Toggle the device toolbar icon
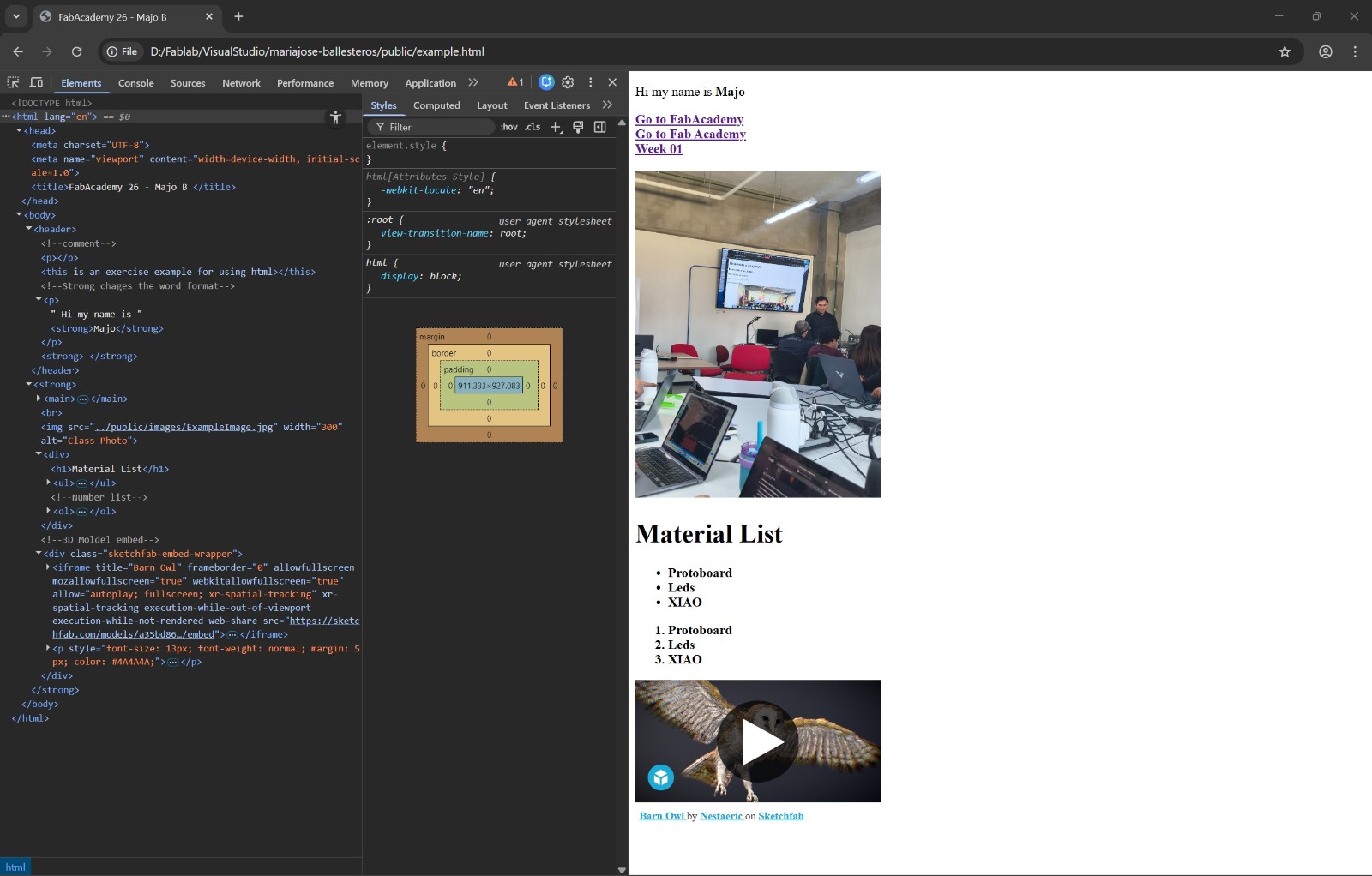The width and height of the screenshot is (1372, 876). (x=36, y=82)
